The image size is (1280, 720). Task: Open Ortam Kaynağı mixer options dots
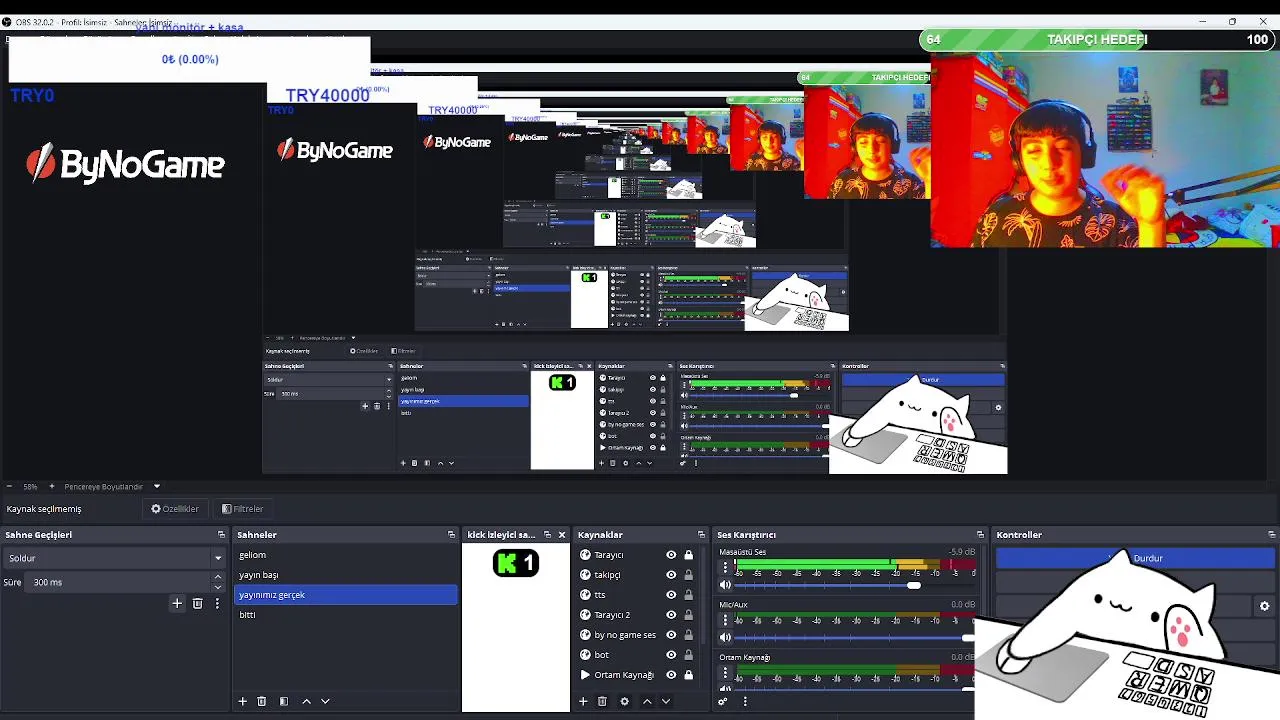(x=726, y=672)
